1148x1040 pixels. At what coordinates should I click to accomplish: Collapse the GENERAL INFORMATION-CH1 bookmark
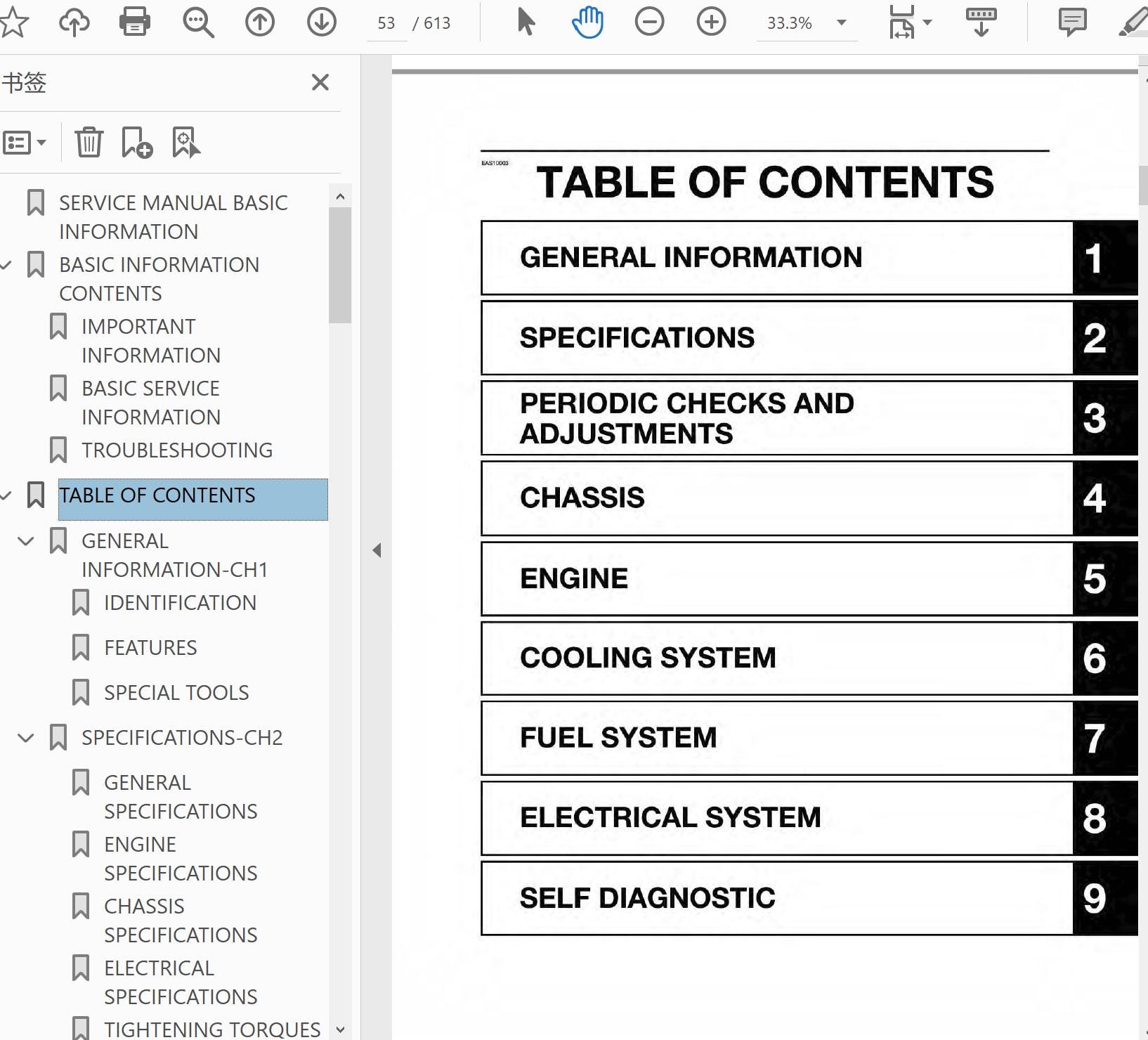[26, 541]
